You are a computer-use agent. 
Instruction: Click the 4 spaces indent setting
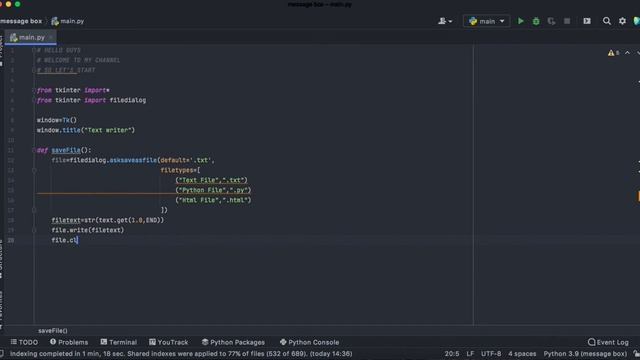522,353
